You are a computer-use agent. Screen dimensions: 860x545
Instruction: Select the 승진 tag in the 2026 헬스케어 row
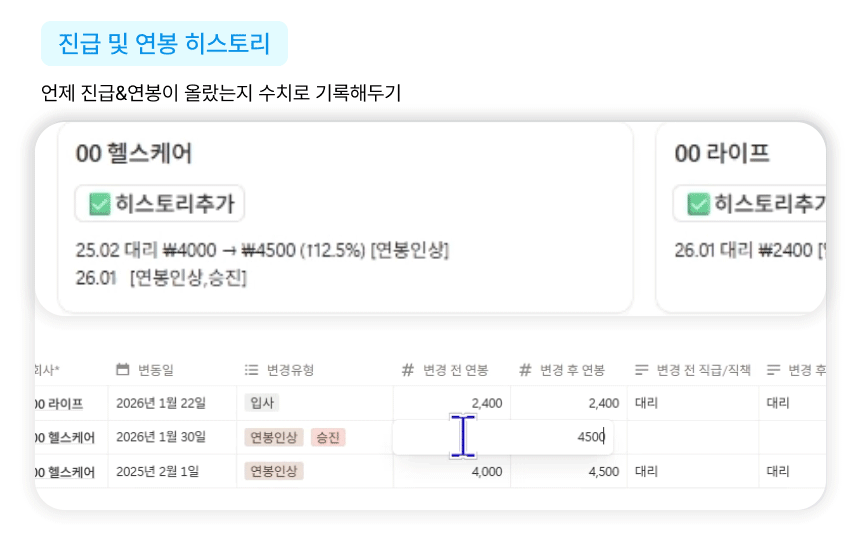(x=327, y=437)
